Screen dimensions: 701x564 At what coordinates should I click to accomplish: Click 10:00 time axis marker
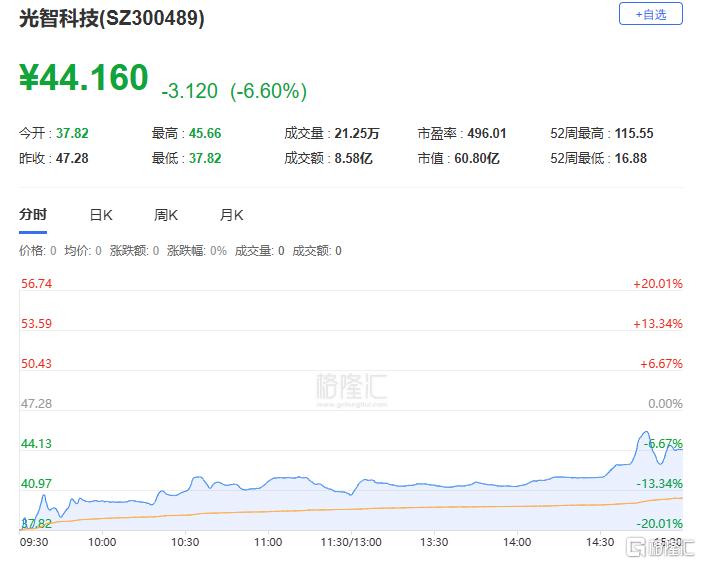[x=102, y=542]
